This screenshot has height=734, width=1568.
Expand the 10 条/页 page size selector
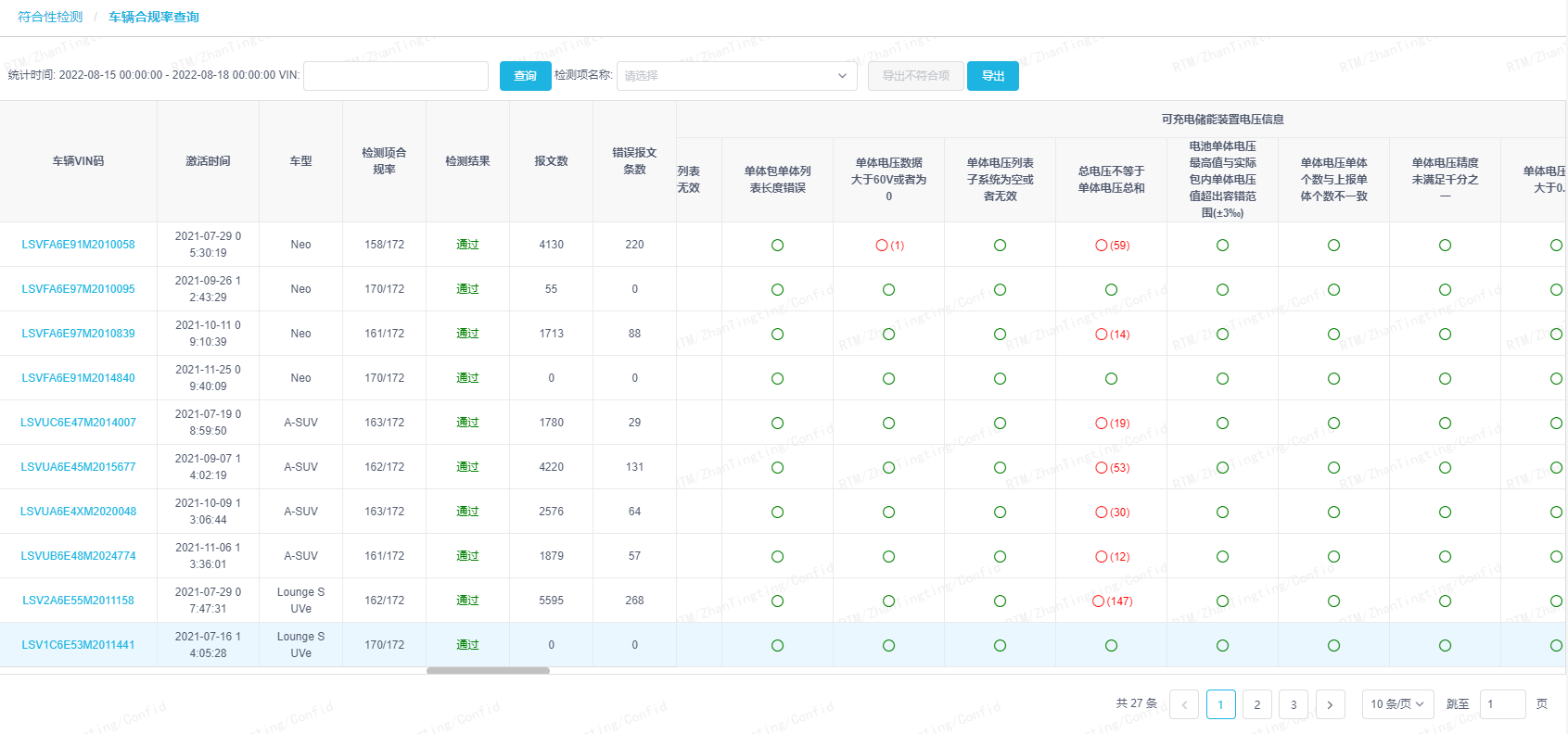(x=1397, y=704)
